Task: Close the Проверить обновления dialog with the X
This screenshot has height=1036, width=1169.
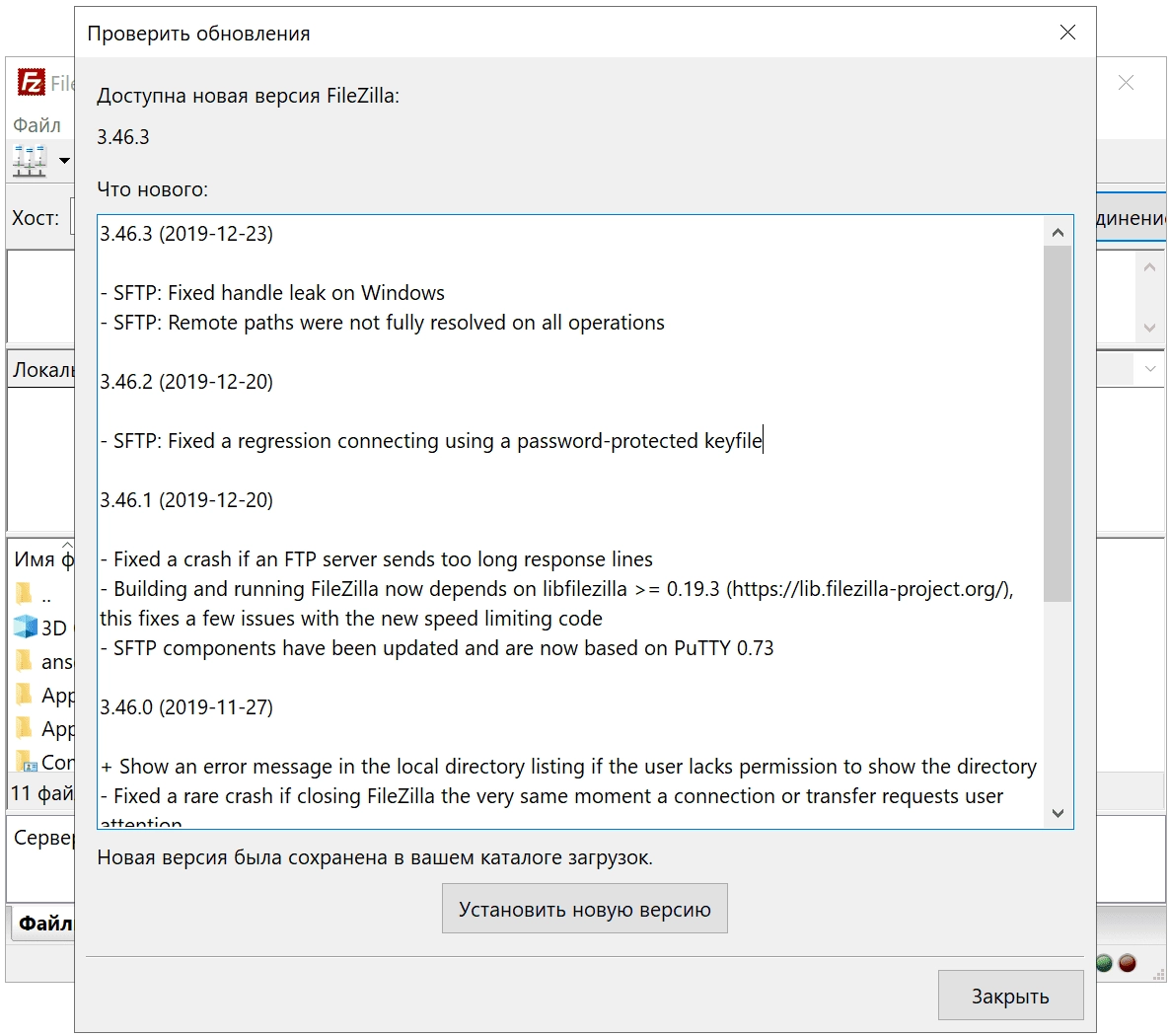Action: pos(1067,33)
